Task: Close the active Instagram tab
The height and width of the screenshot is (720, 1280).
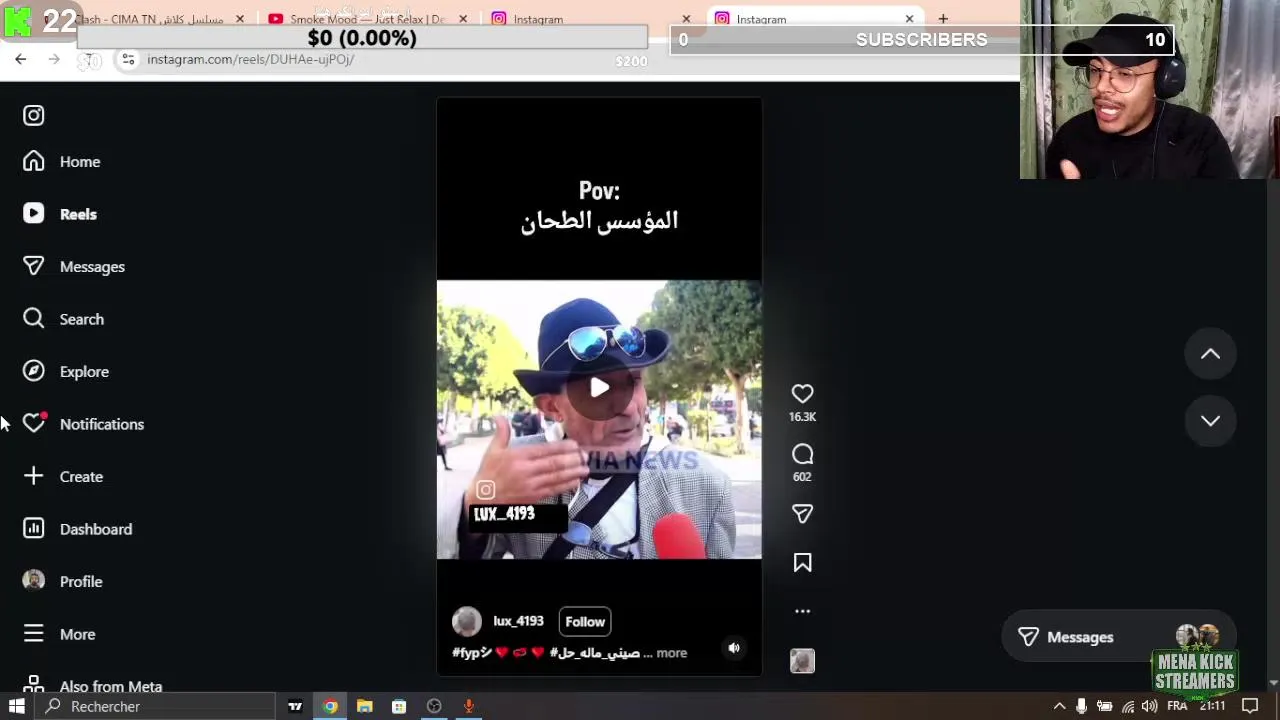Action: pyautogui.click(x=909, y=19)
